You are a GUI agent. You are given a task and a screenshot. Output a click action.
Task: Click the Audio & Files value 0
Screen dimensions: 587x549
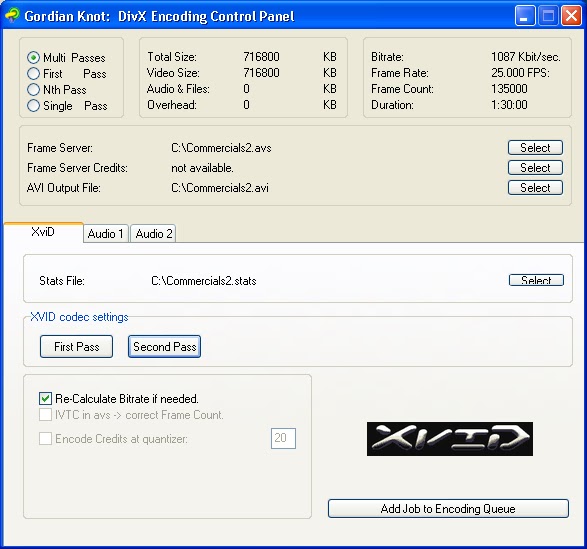click(246, 89)
